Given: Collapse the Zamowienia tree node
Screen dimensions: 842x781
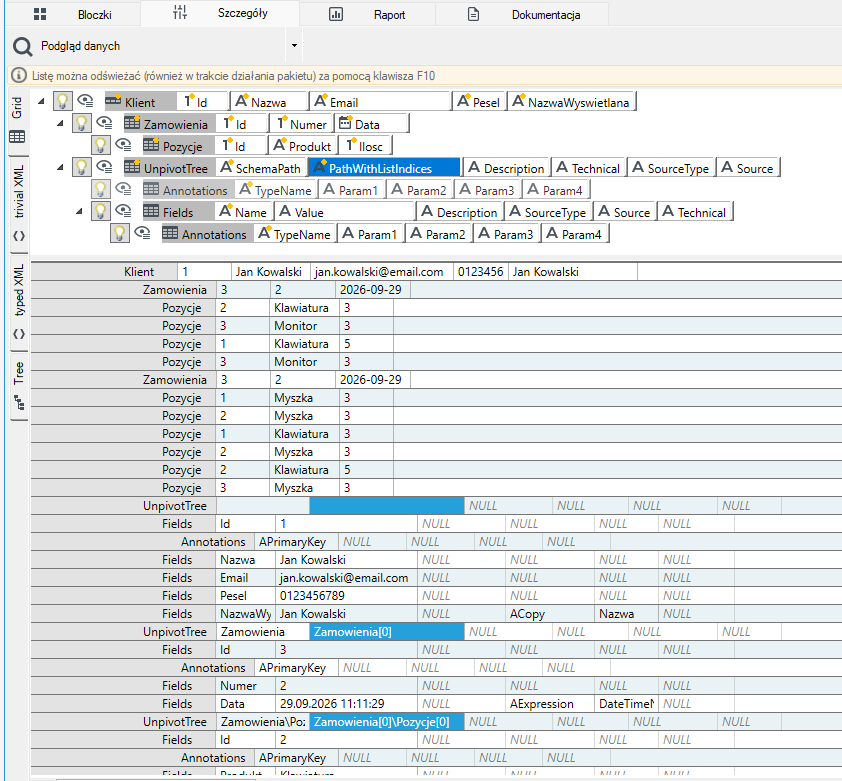Looking at the screenshot, I should (60, 123).
